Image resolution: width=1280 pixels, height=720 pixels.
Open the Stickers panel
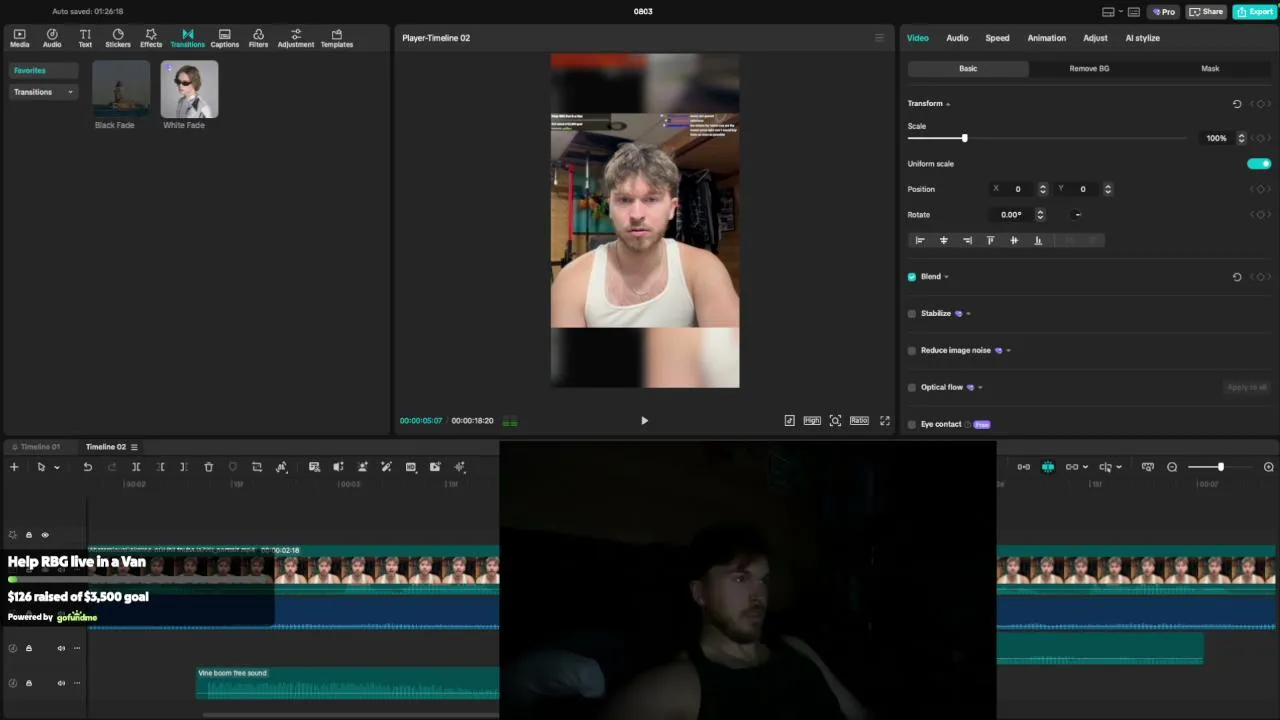[x=118, y=38]
